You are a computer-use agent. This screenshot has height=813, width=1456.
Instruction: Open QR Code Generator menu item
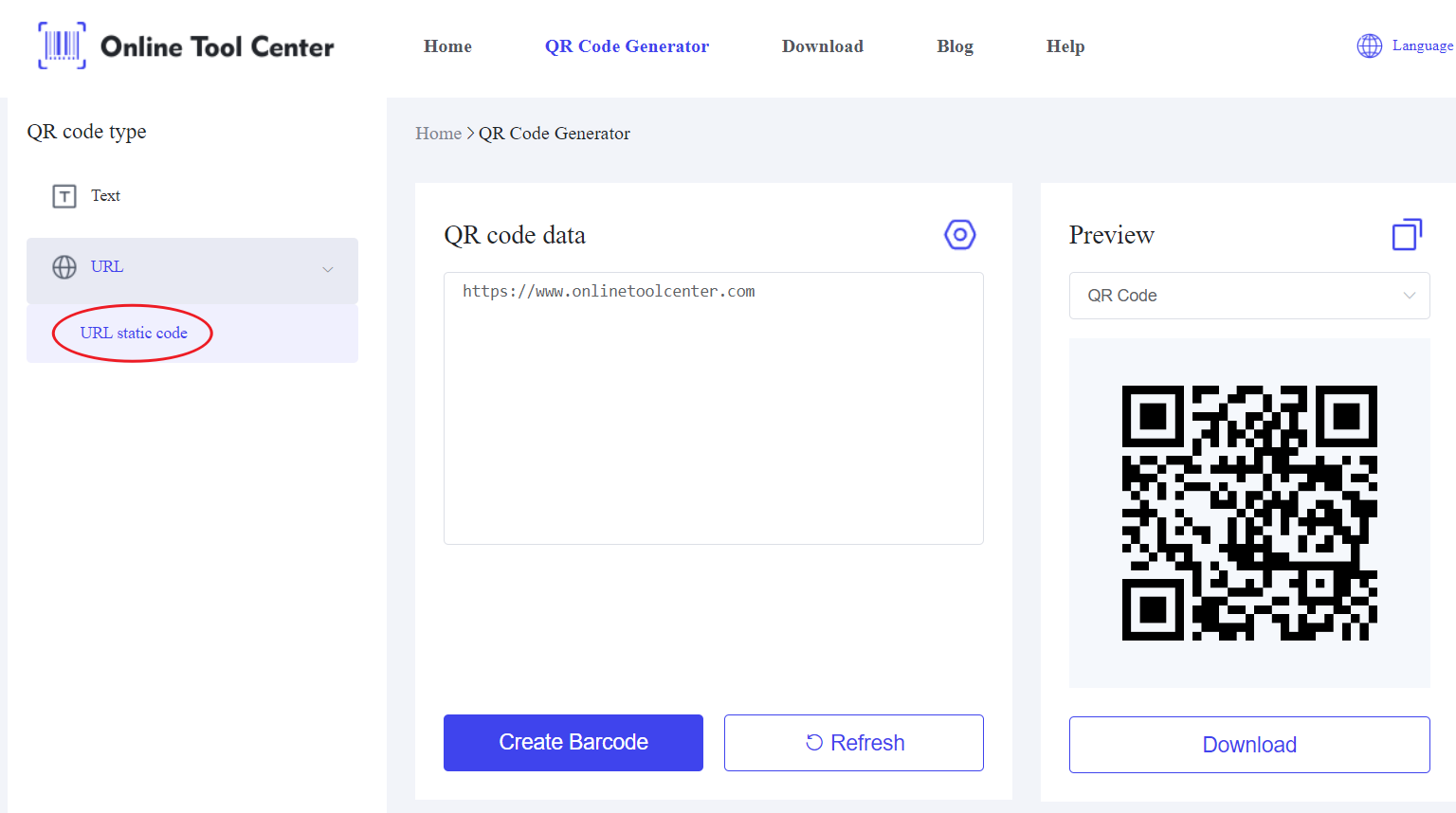click(627, 46)
